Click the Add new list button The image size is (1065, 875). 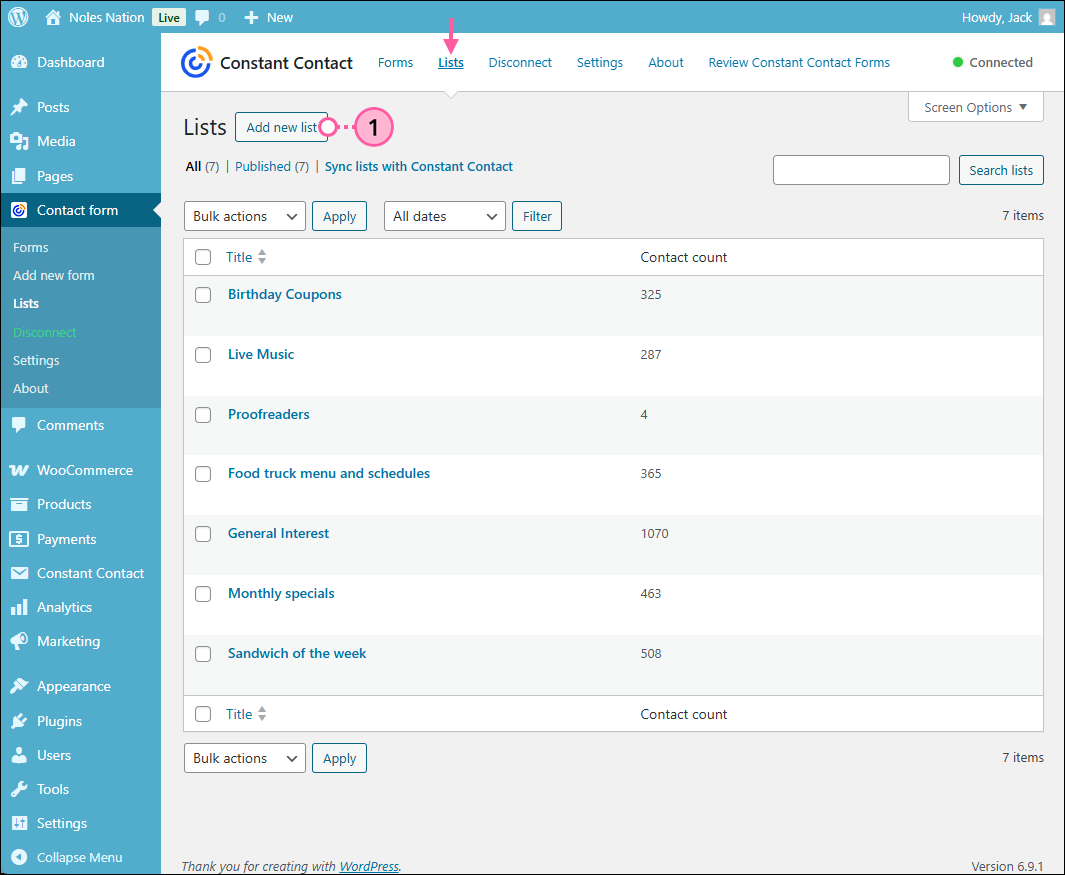point(282,127)
